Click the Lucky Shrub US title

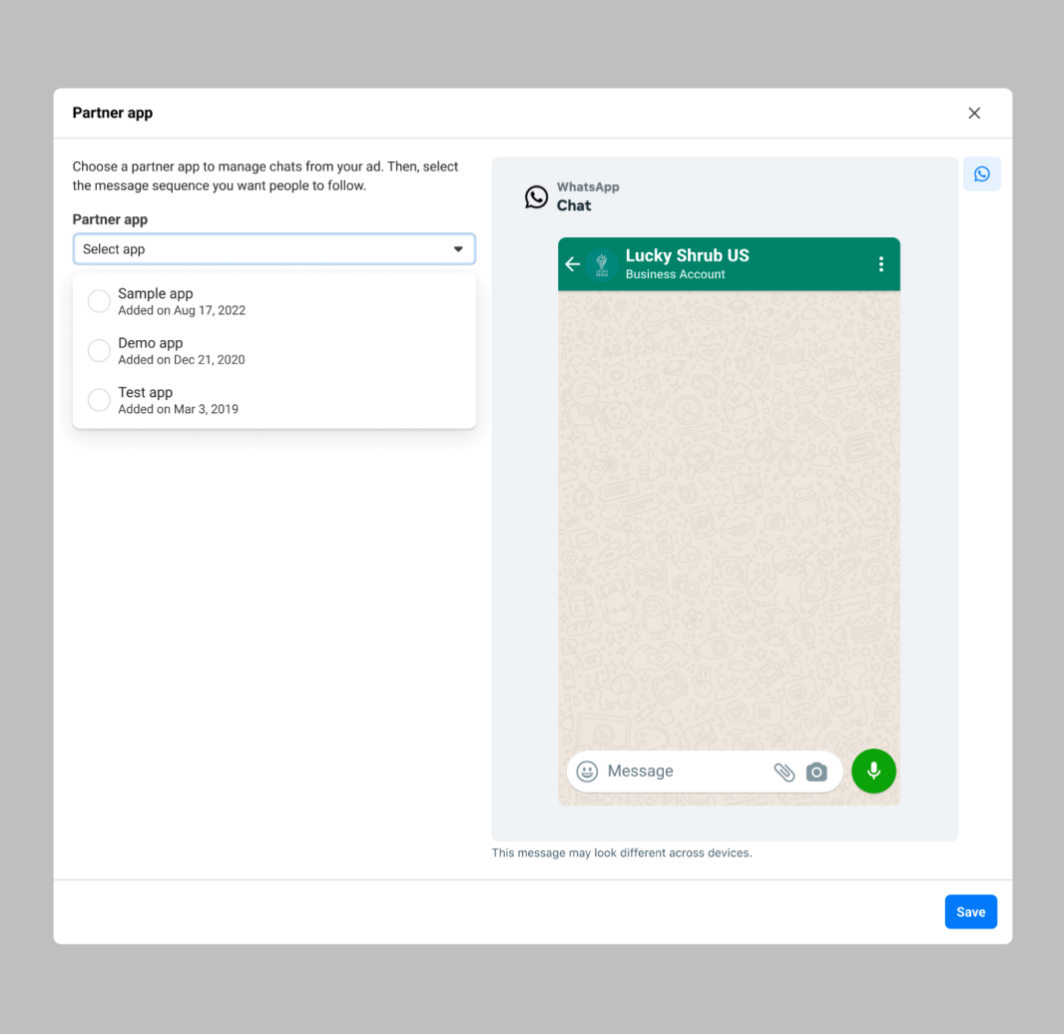[687, 256]
